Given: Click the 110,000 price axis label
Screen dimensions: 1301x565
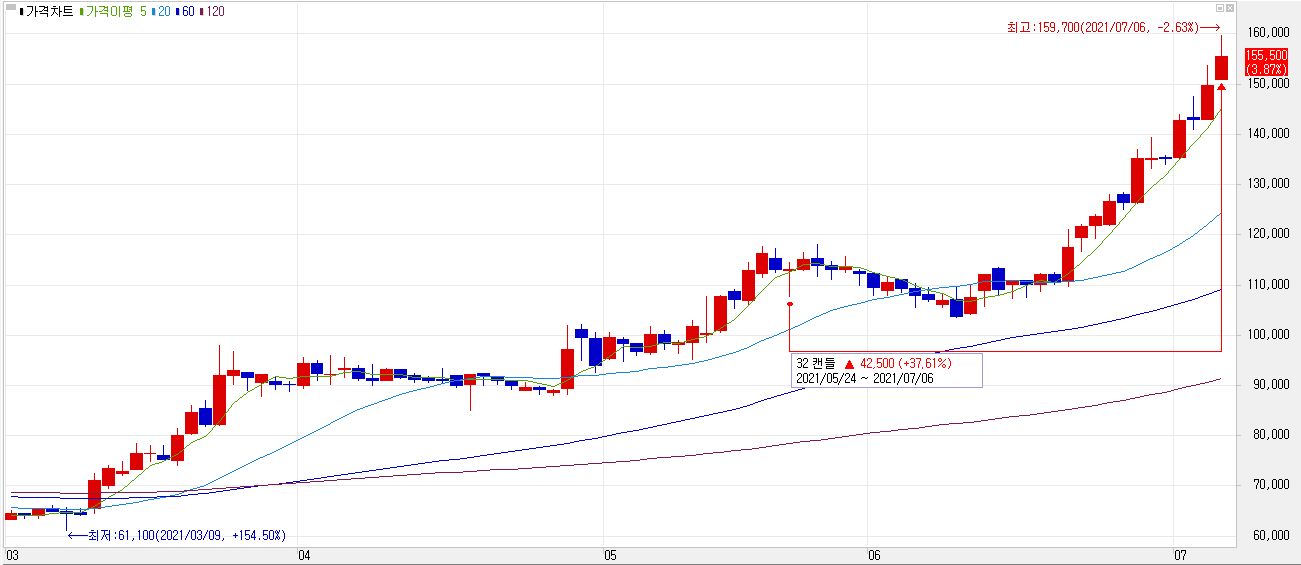Looking at the screenshot, I should pos(1268,285).
